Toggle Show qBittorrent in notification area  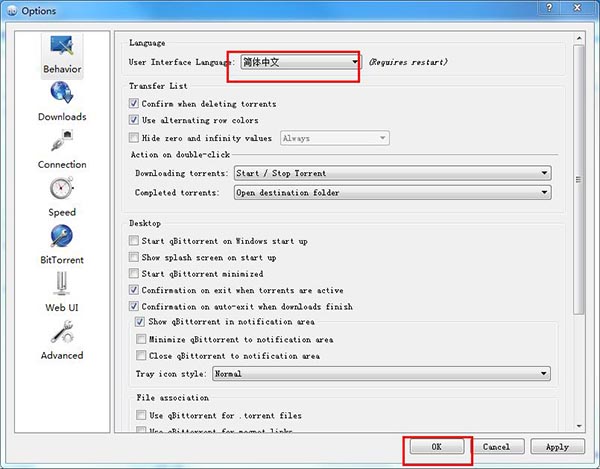coord(140,322)
